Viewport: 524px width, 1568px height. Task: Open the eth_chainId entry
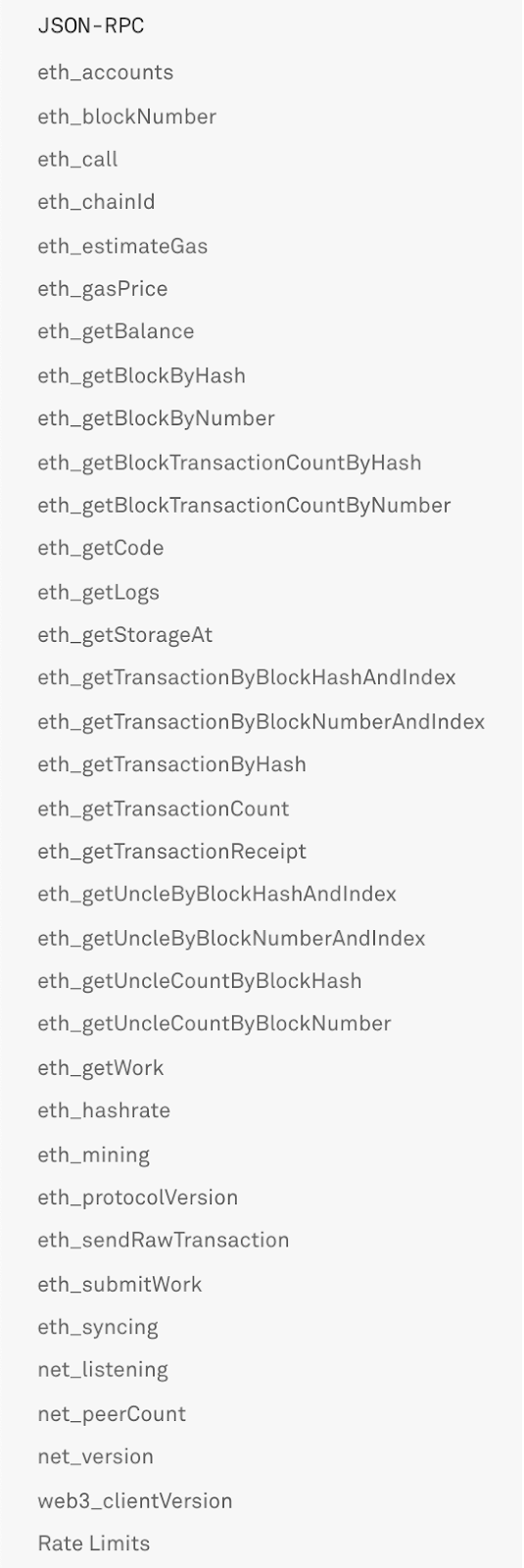97,202
